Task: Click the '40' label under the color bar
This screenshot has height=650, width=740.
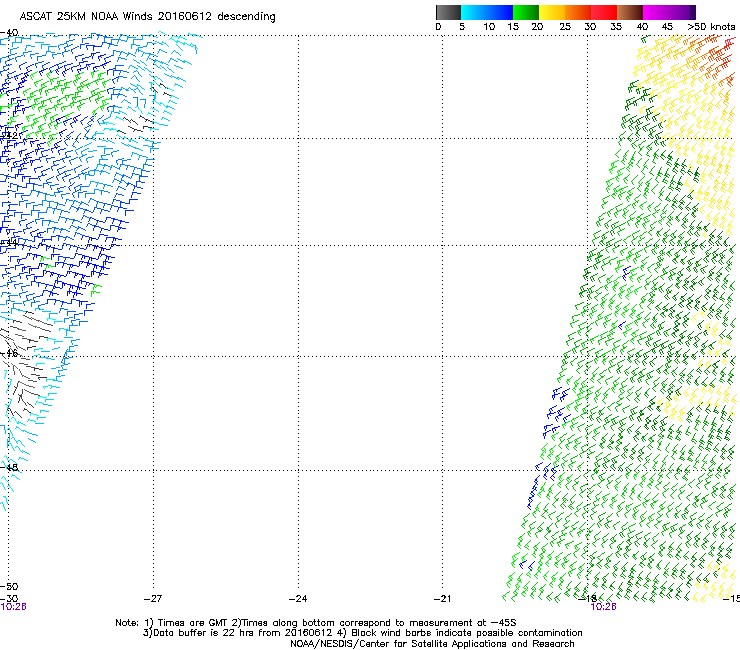Action: [x=642, y=27]
